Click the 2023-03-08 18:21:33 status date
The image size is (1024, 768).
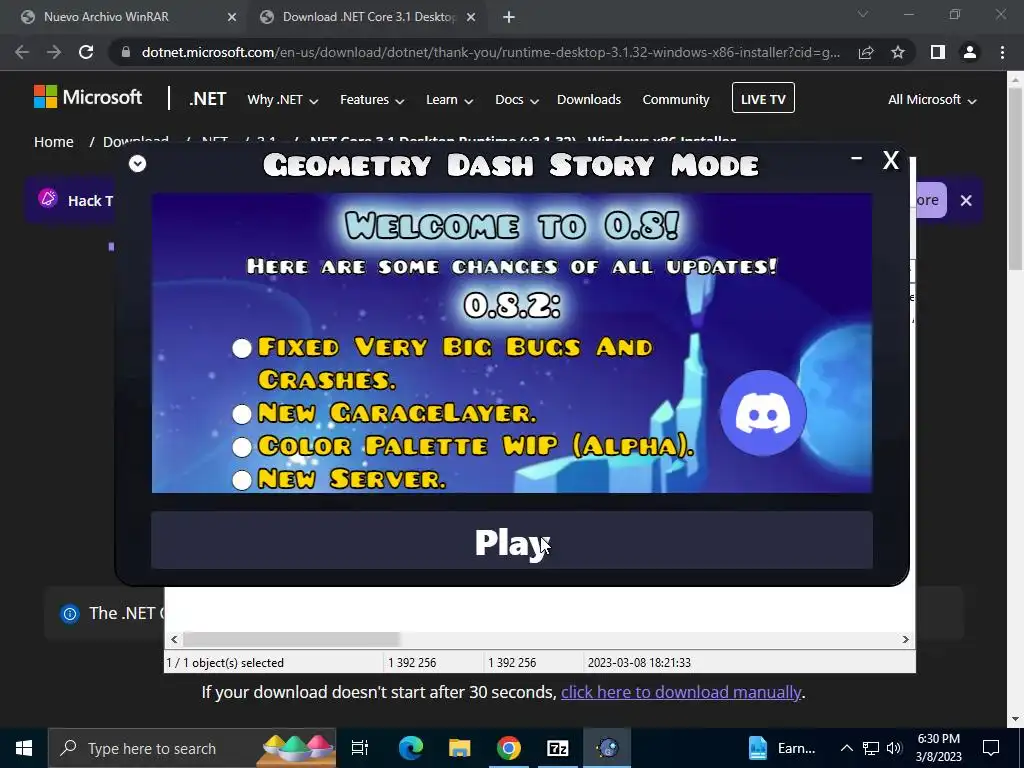point(639,663)
